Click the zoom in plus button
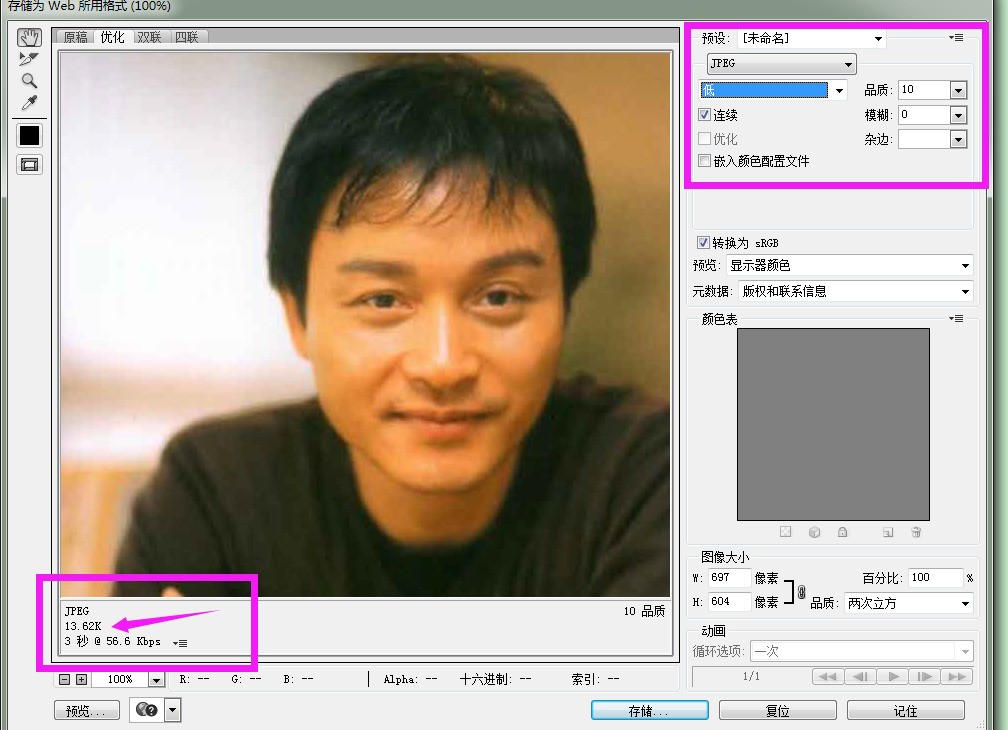1008x730 pixels. coord(81,679)
